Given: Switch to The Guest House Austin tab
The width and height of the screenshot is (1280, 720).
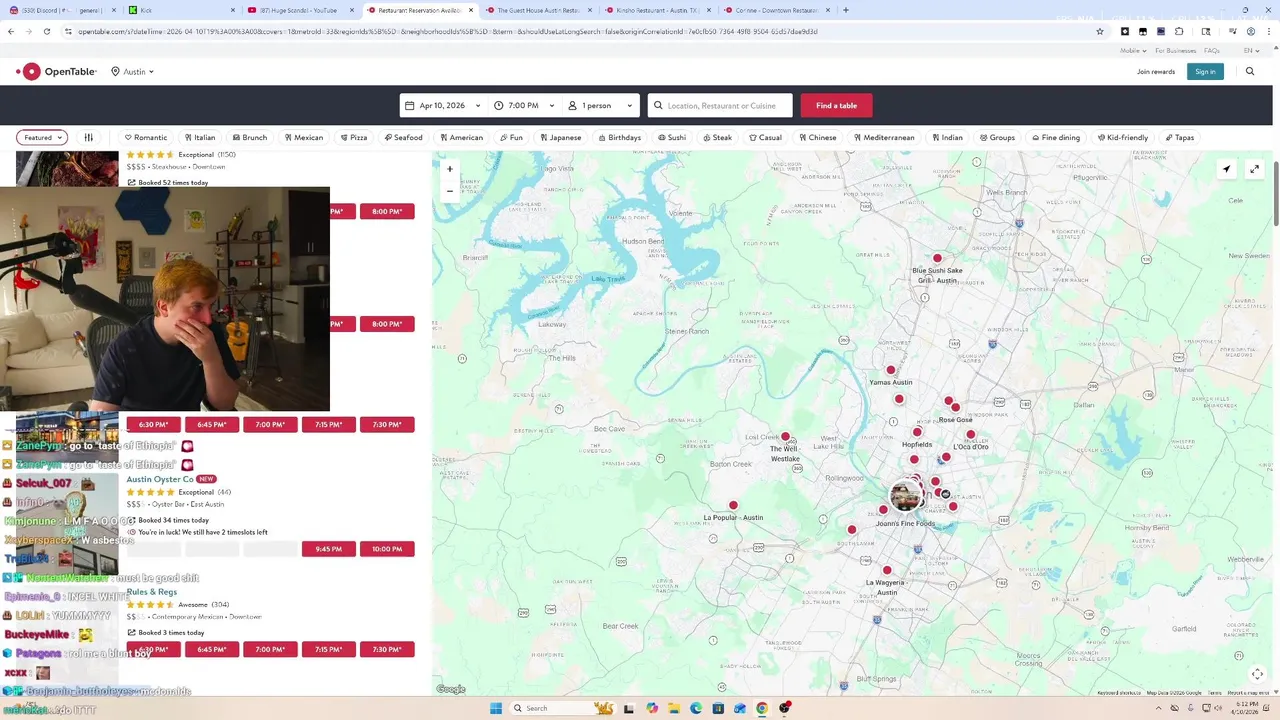Looking at the screenshot, I should tap(538, 10).
